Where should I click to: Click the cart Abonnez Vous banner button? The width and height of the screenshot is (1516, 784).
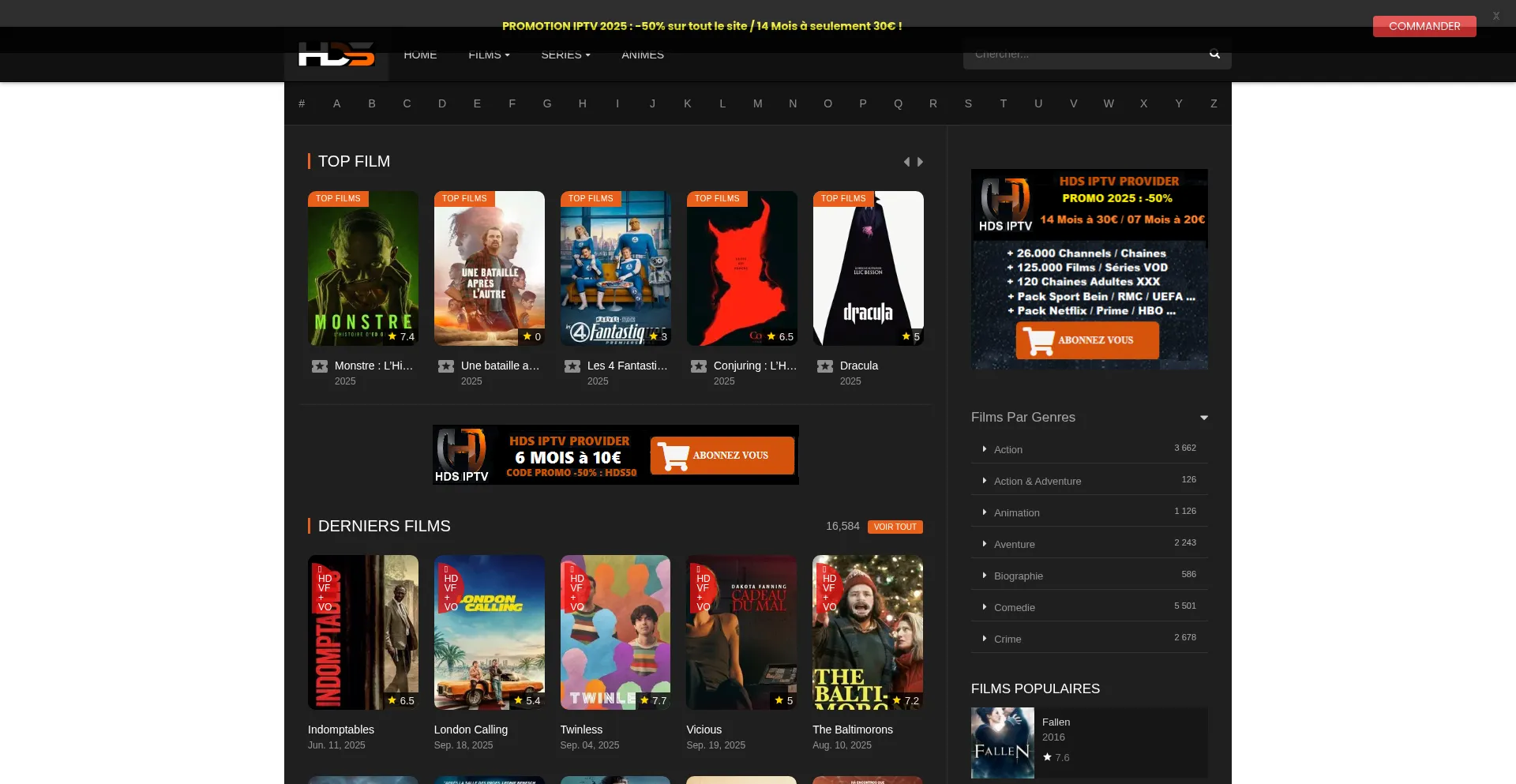tap(722, 456)
